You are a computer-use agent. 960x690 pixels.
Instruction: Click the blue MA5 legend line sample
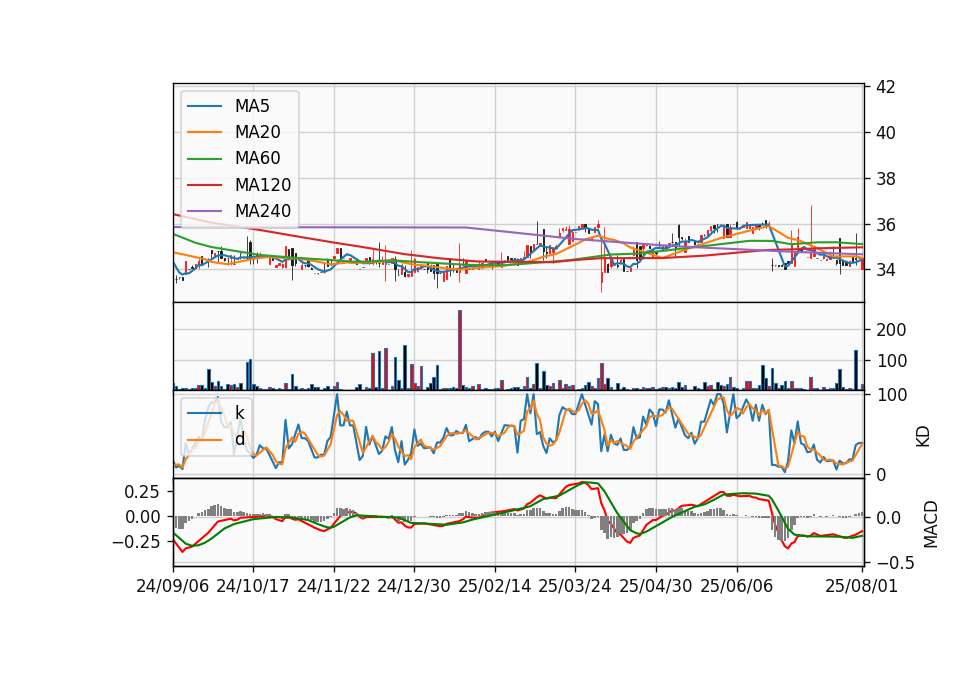pyautogui.click(x=204, y=107)
